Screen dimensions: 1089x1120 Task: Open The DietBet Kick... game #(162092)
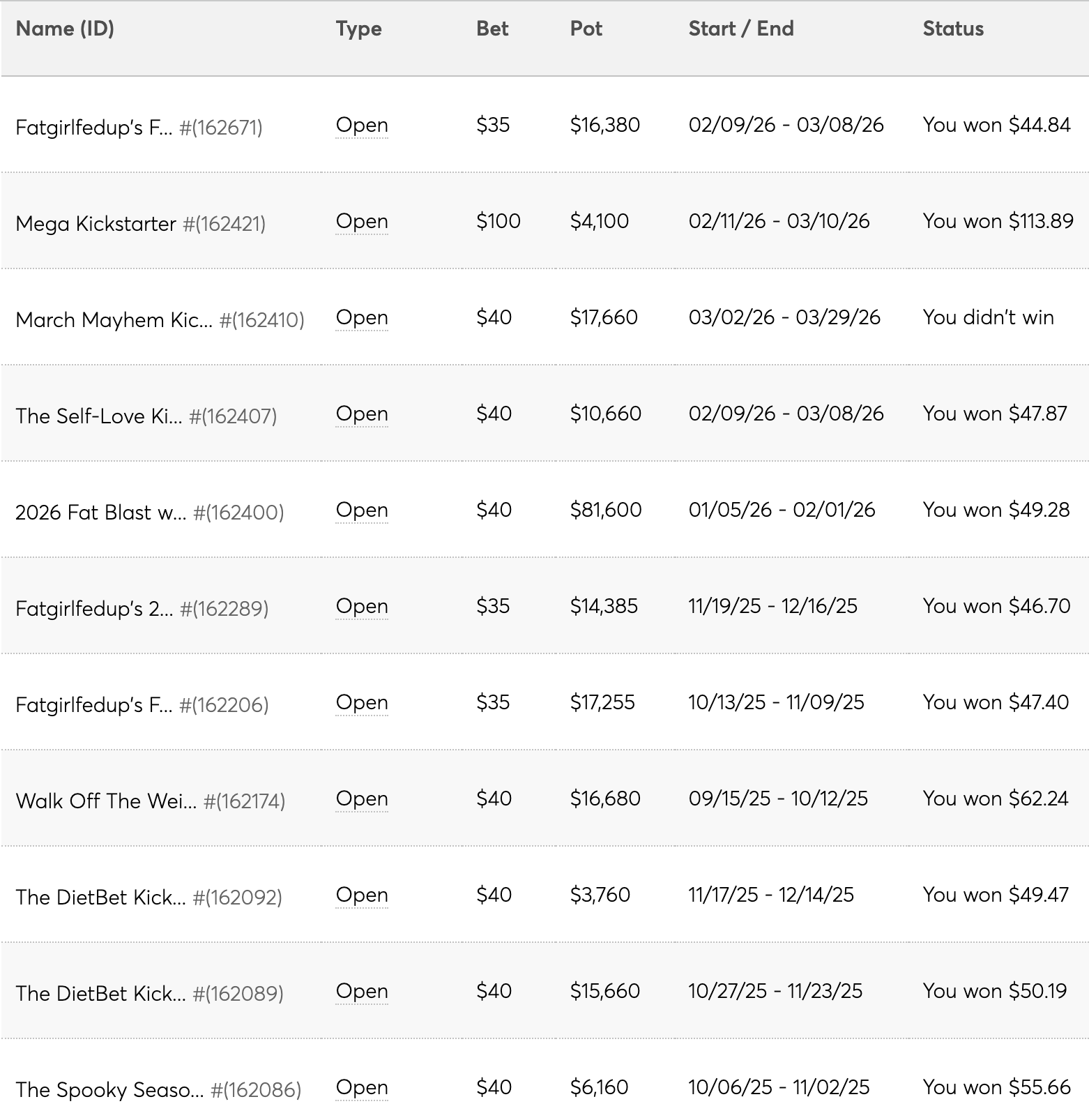[100, 898]
